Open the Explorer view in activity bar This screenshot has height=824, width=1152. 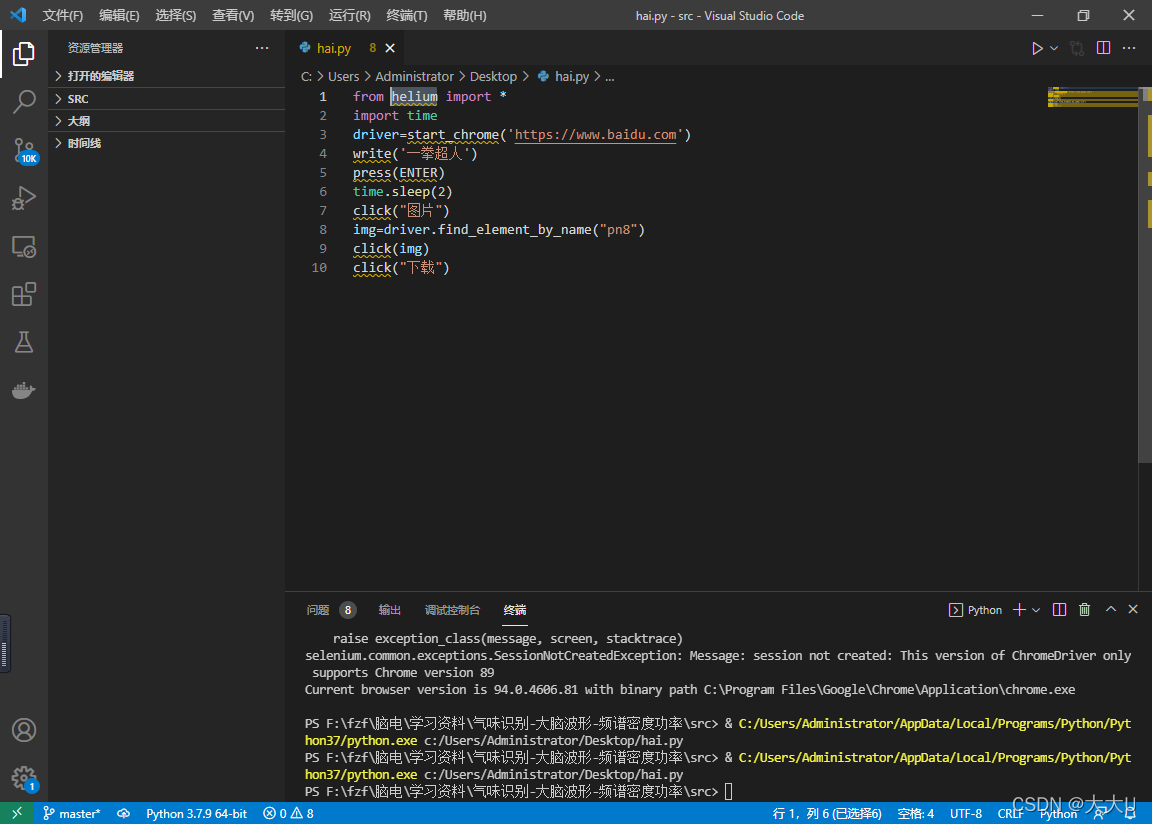[24, 54]
